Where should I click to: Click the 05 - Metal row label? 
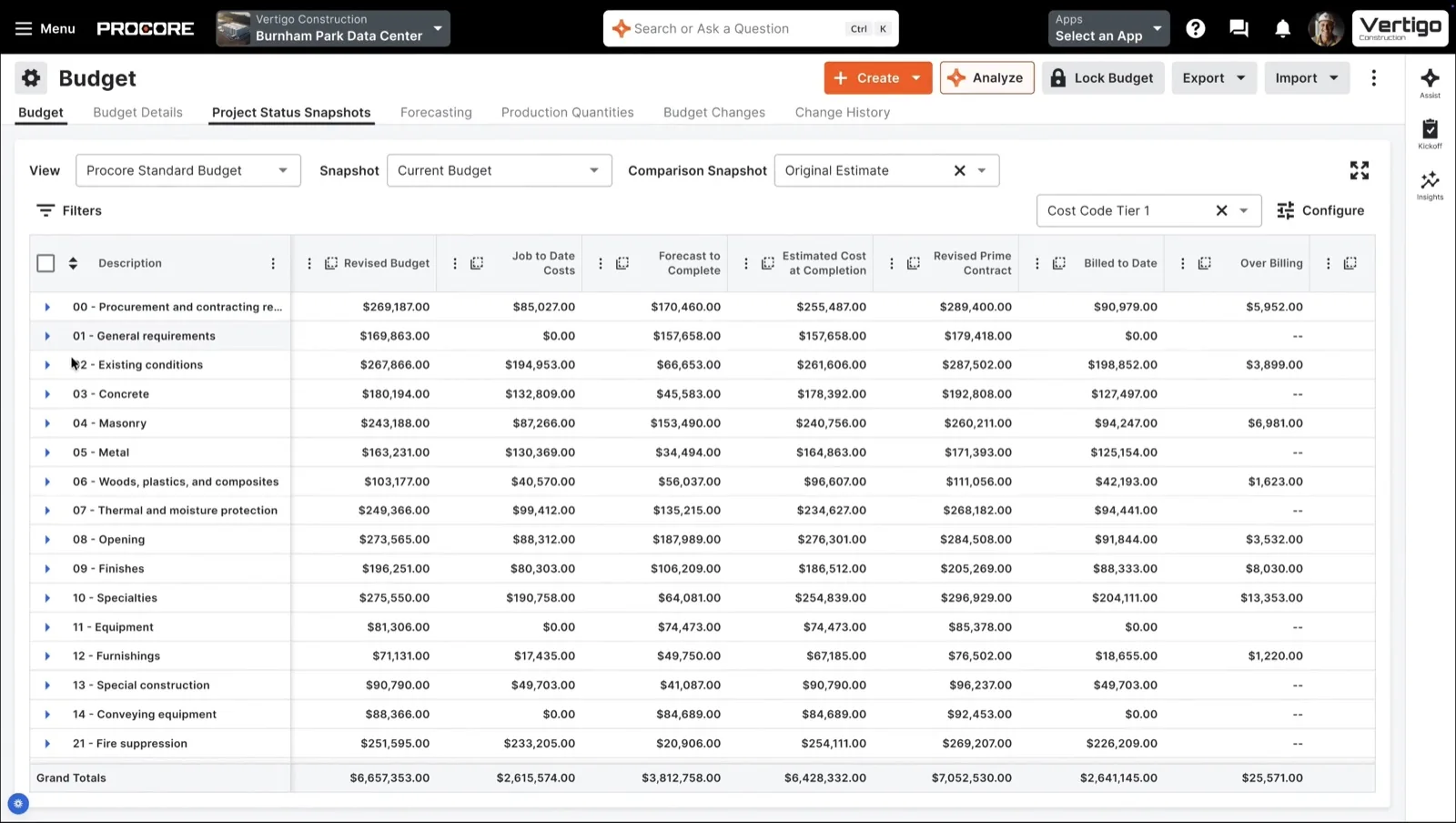(101, 452)
